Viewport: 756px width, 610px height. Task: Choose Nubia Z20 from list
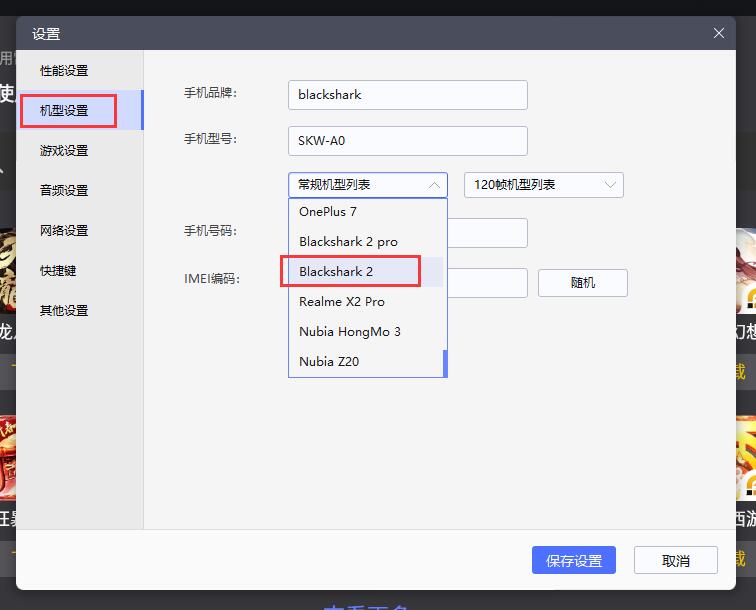366,361
